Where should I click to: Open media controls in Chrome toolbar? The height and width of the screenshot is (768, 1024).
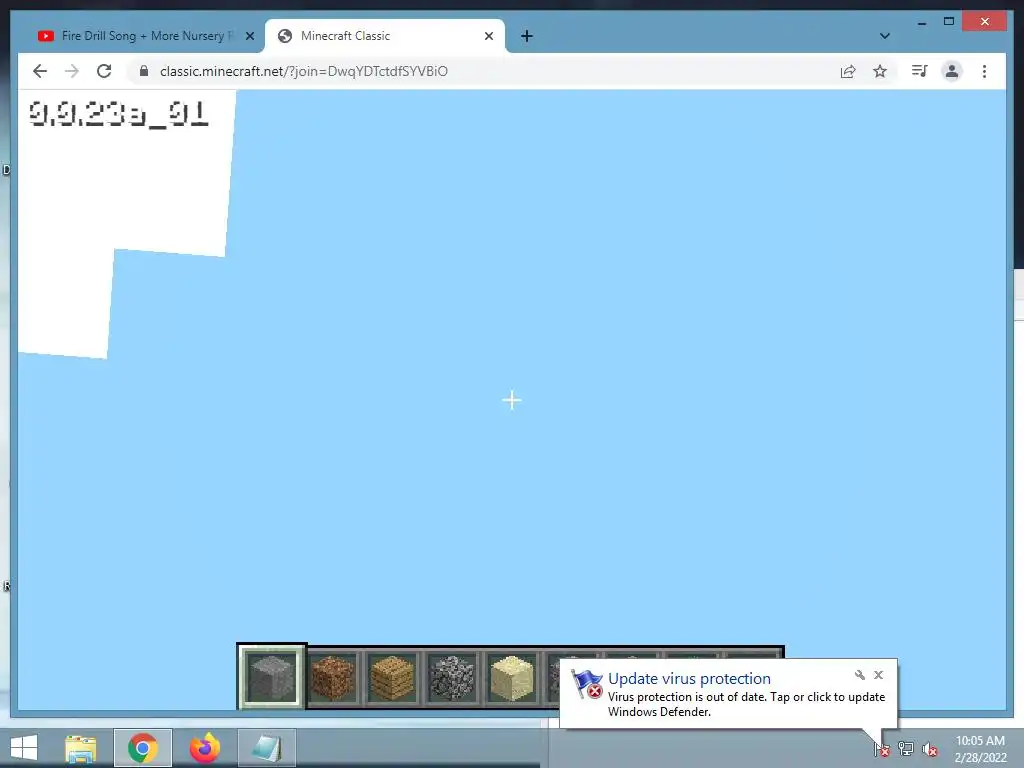coord(920,71)
